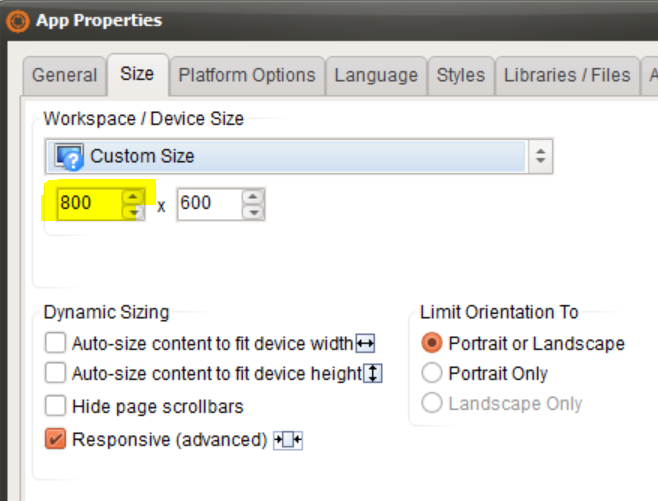Increase height 600 with up arrow

point(253,196)
